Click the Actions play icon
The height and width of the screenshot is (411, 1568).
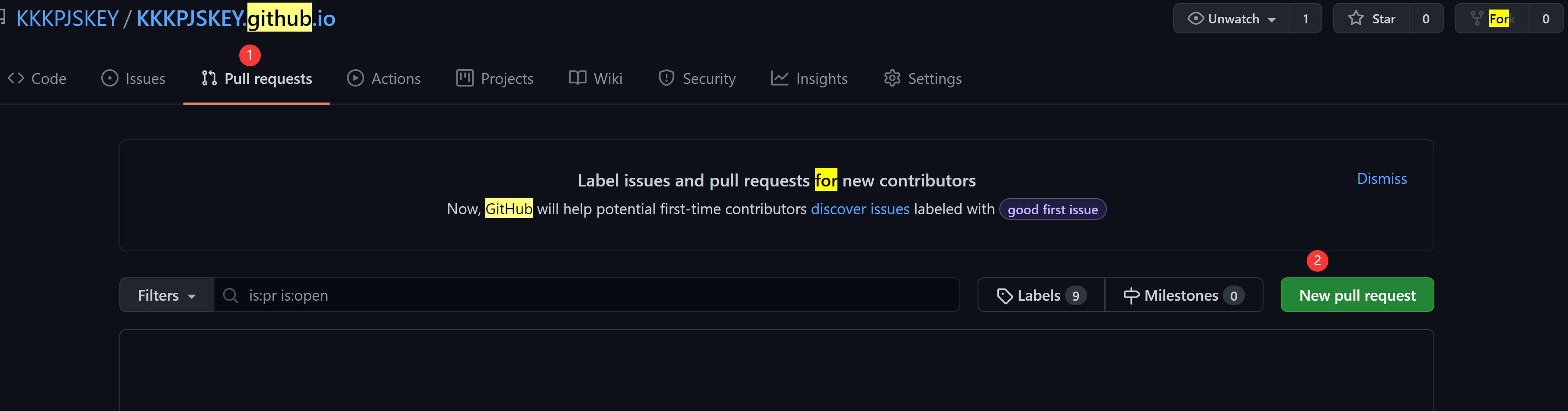[x=356, y=78]
